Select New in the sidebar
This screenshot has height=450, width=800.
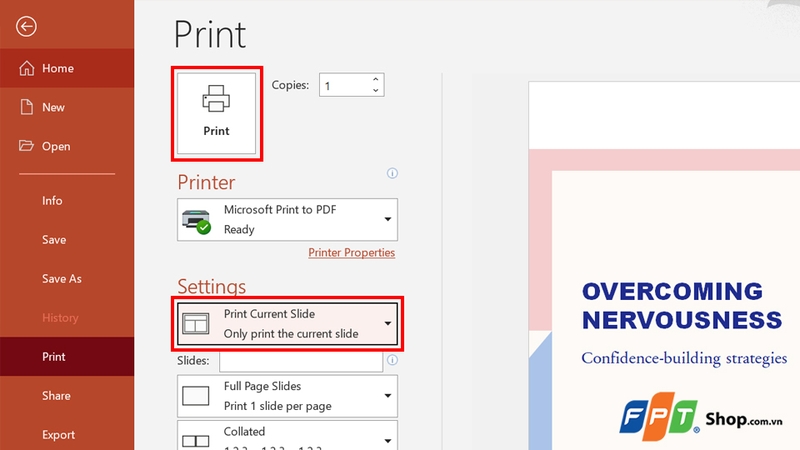tap(67, 107)
